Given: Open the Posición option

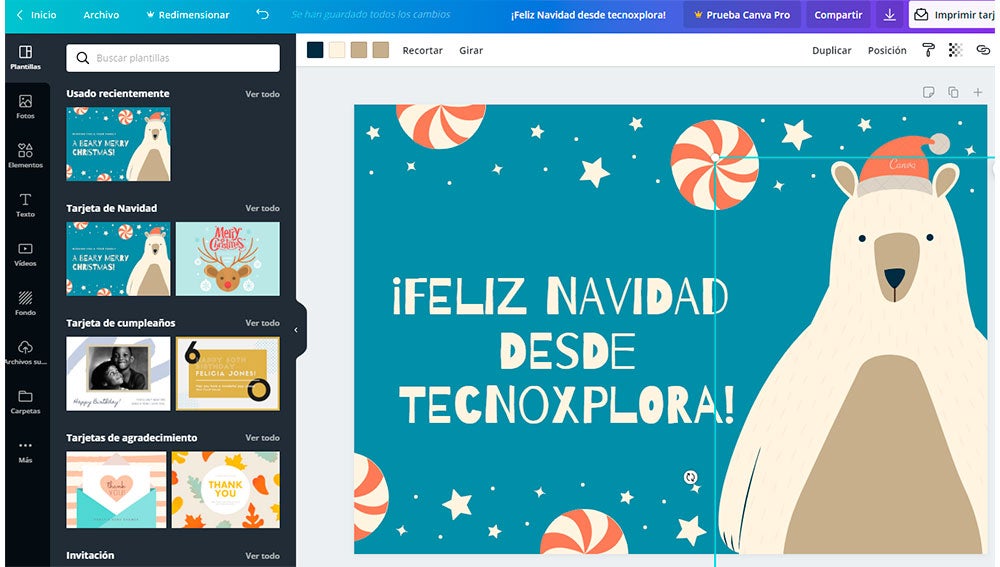Looking at the screenshot, I should pyautogui.click(x=886, y=50).
